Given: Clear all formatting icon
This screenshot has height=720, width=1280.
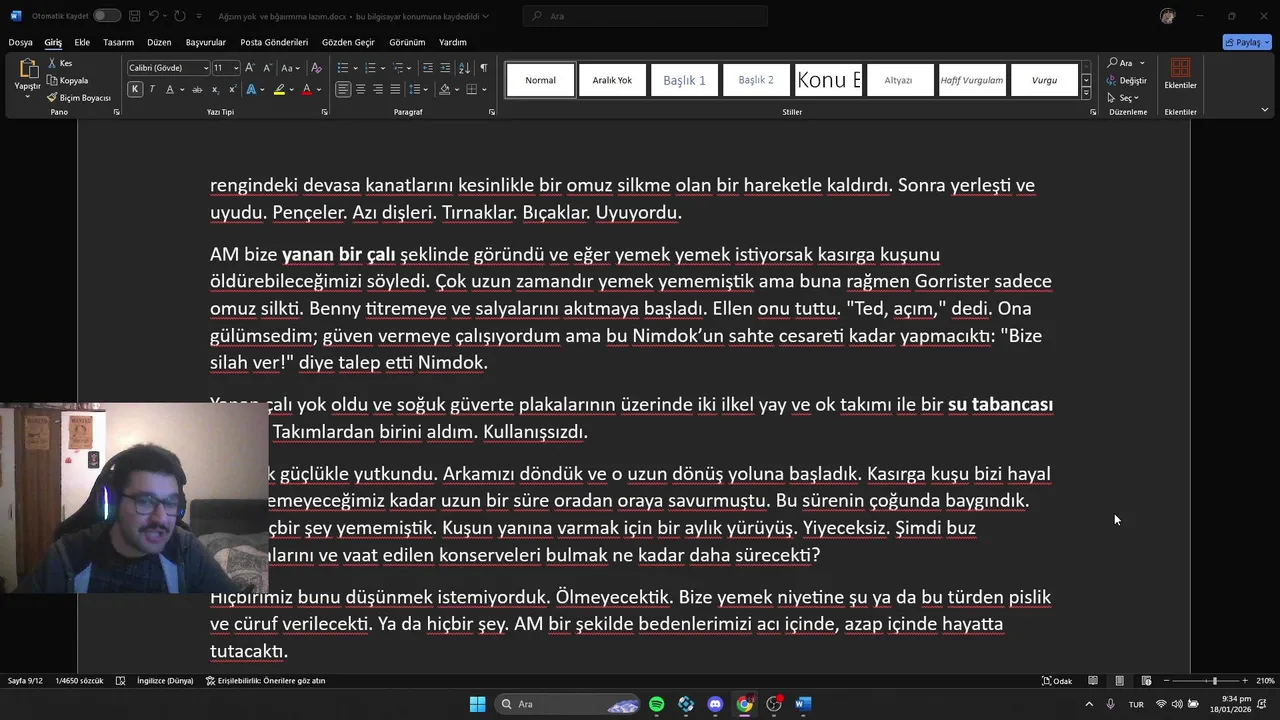Looking at the screenshot, I should coord(316,68).
